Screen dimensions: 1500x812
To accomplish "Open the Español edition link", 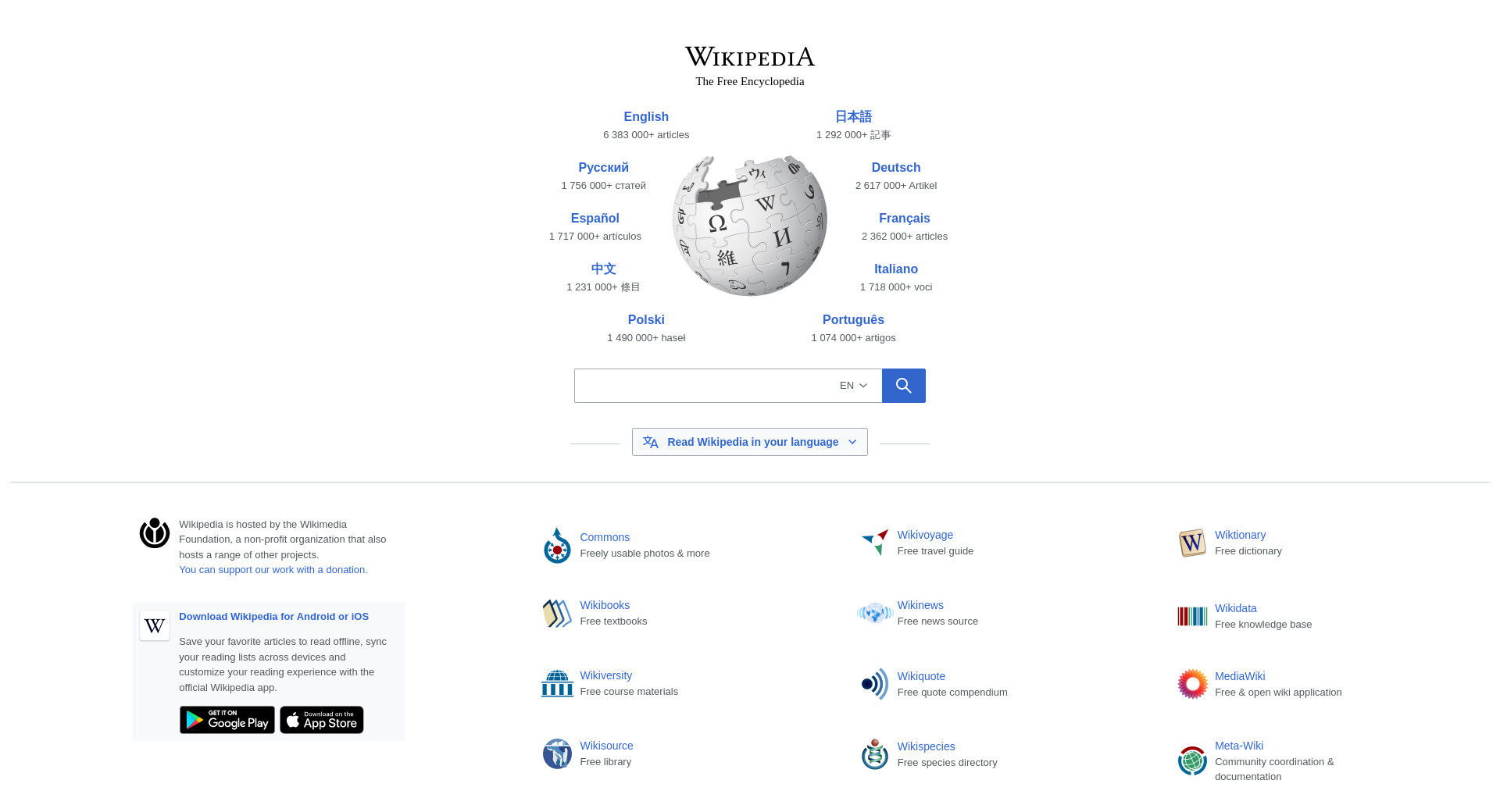I will (x=595, y=219).
